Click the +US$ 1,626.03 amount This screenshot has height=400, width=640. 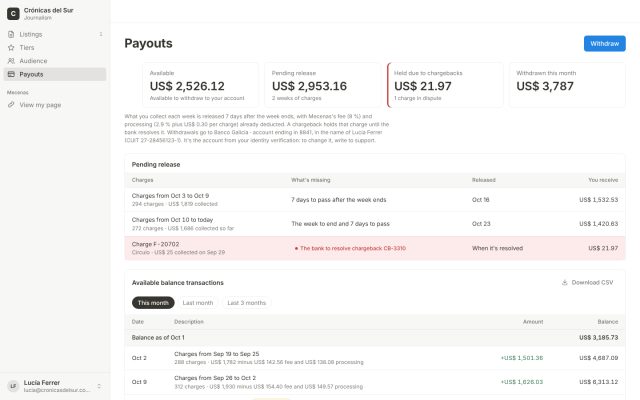click(x=522, y=382)
